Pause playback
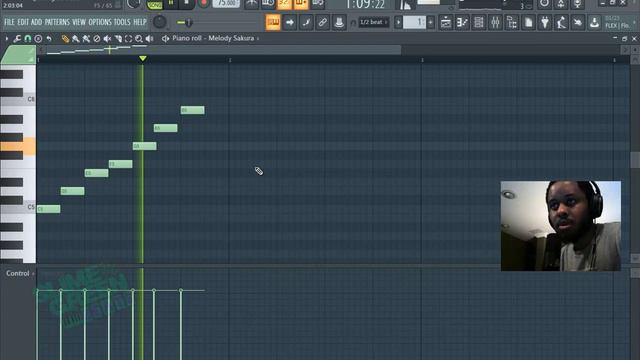This screenshot has width=640, height=360. tap(171, 4)
